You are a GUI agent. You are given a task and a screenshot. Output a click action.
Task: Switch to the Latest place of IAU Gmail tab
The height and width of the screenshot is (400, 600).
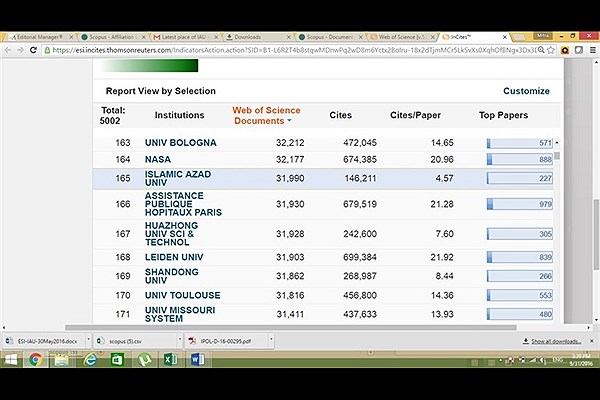(184, 37)
